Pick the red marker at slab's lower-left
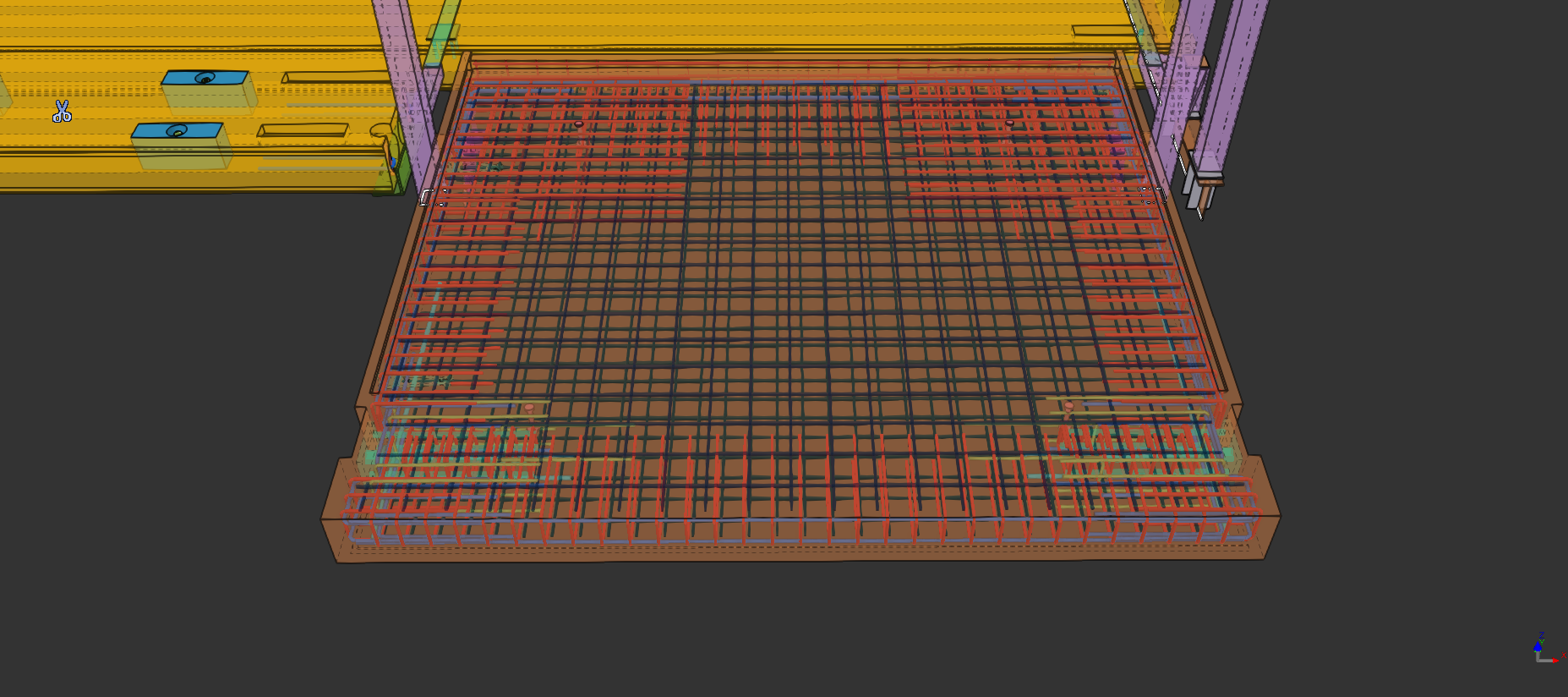 point(529,409)
